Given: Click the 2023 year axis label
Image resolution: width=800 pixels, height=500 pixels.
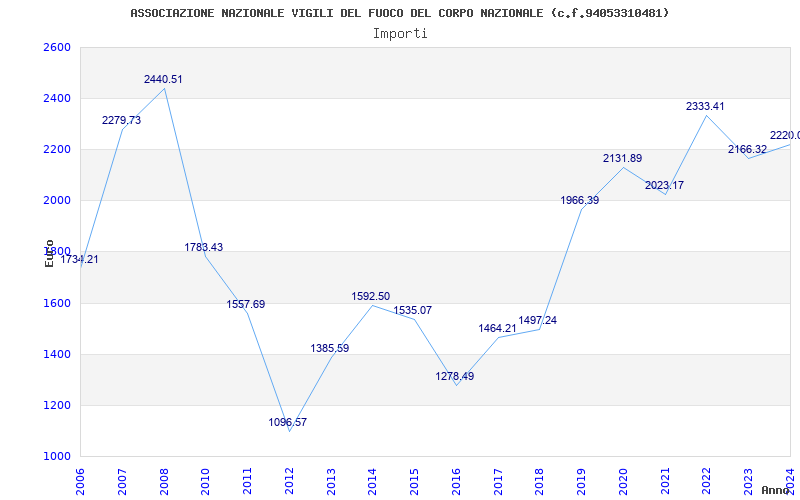Looking at the screenshot, I should click(748, 481).
